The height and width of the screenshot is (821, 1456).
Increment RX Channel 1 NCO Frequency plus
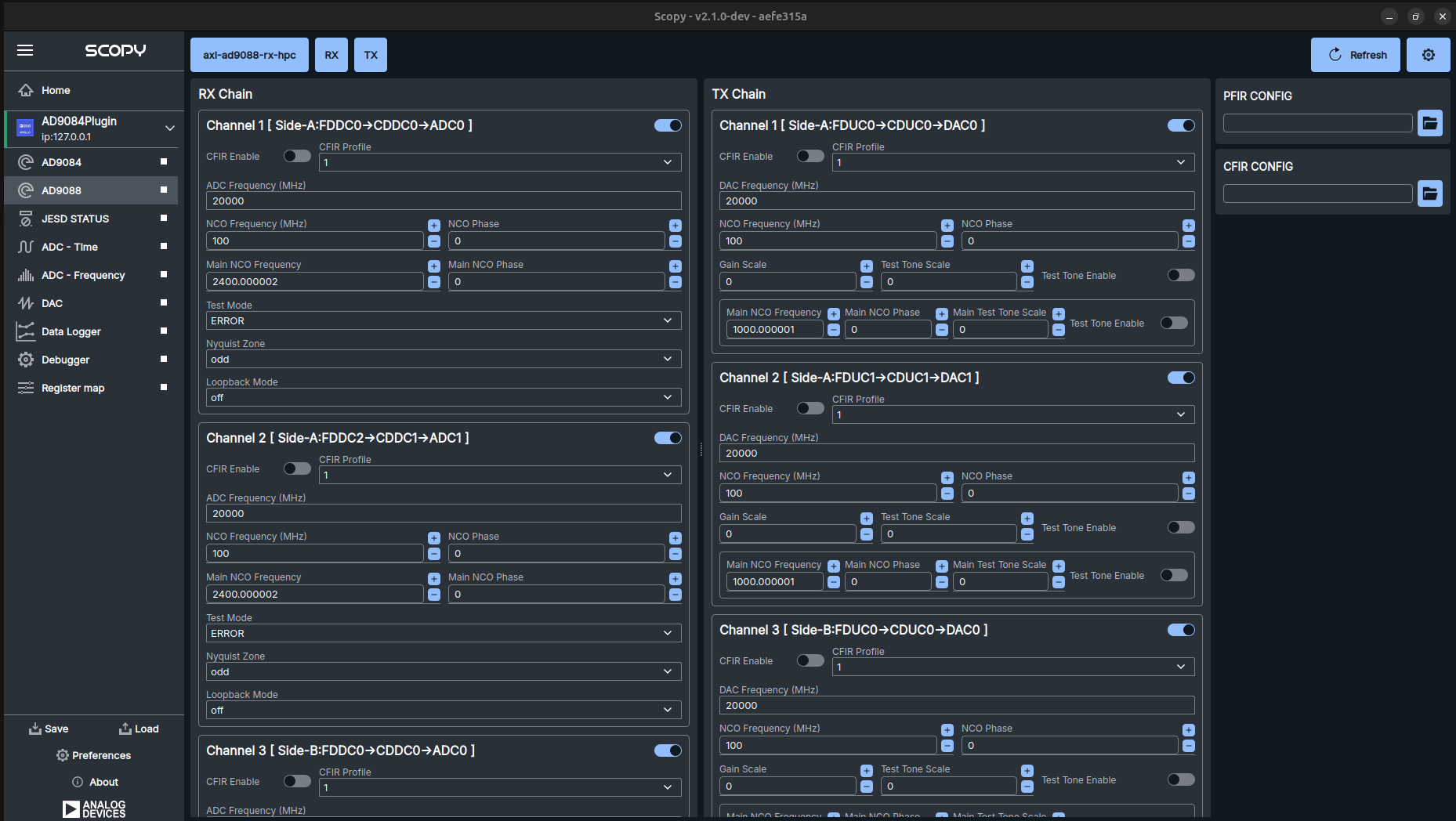[434, 226]
